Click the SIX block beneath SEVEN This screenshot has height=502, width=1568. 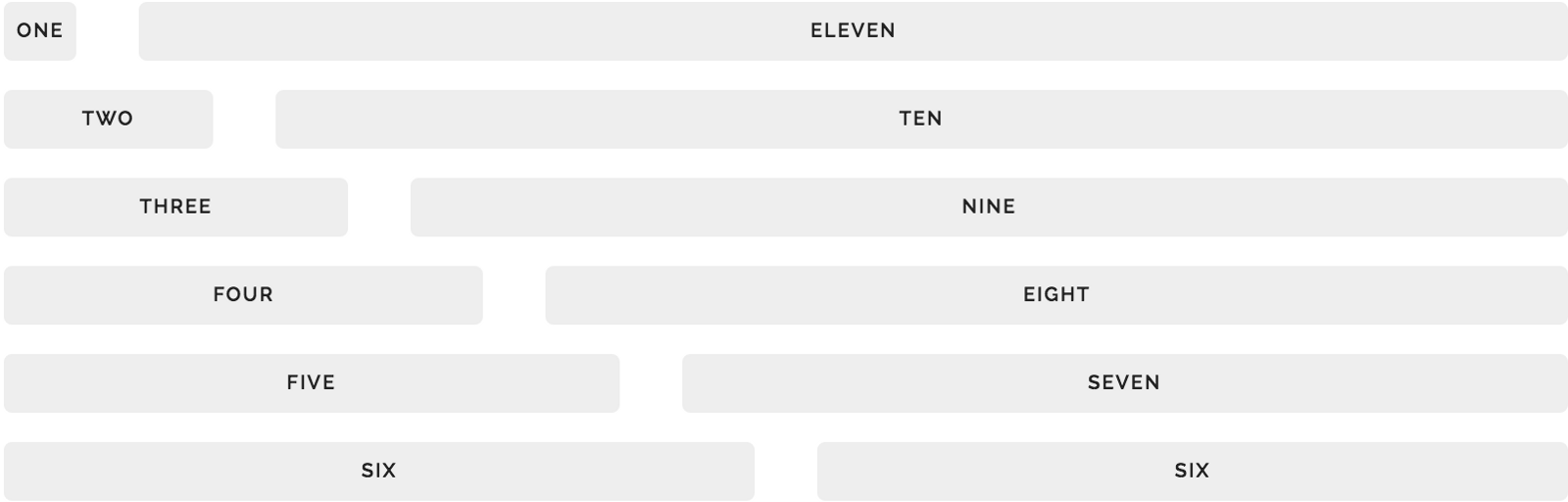click(x=1192, y=472)
